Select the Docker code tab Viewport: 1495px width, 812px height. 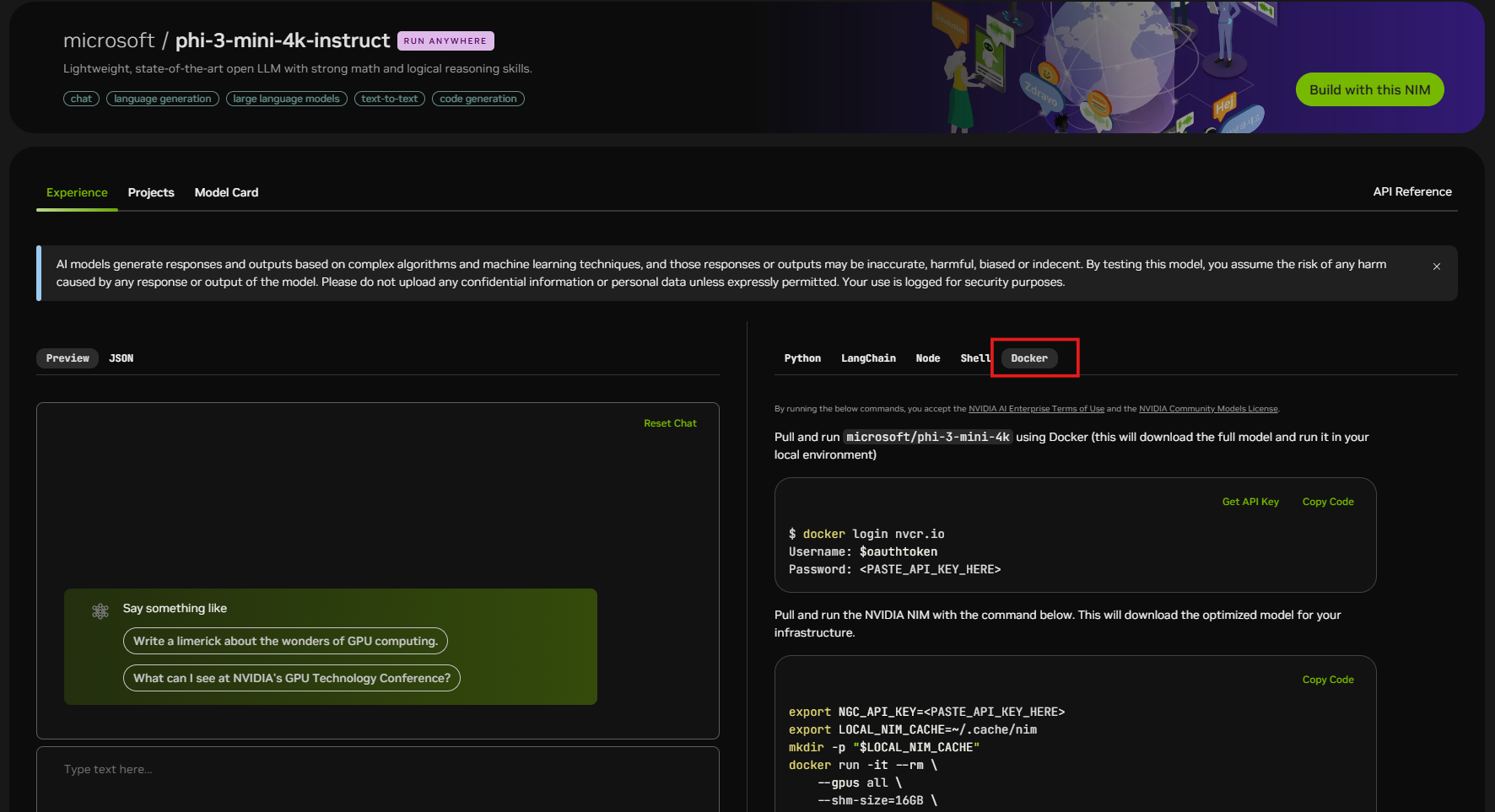pyautogui.click(x=1028, y=358)
